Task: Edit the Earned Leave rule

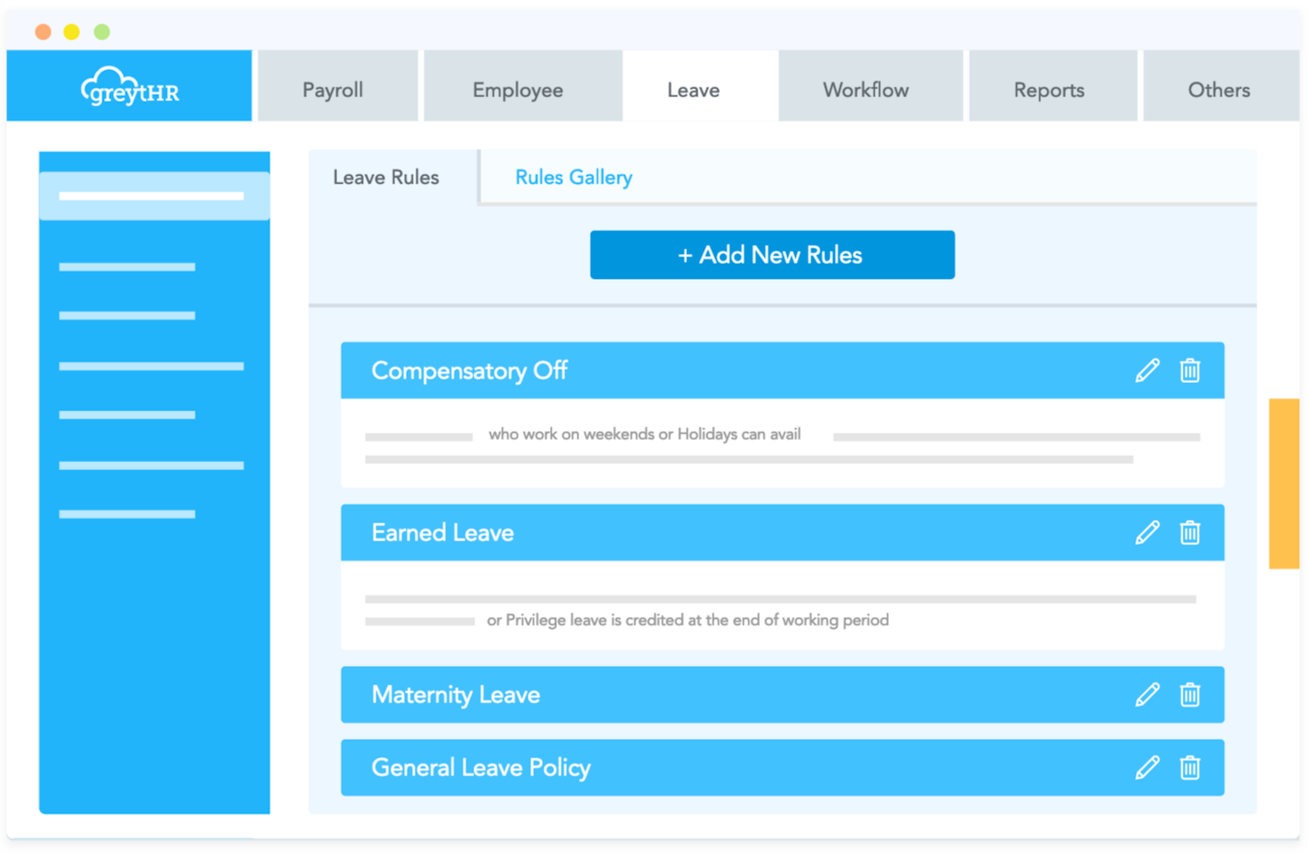Action: point(1148,532)
